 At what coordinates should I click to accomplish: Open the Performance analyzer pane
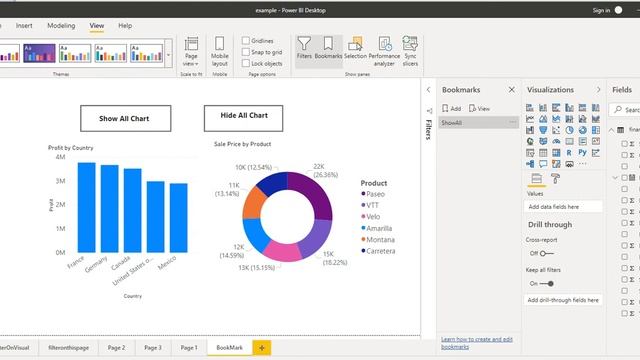click(384, 51)
